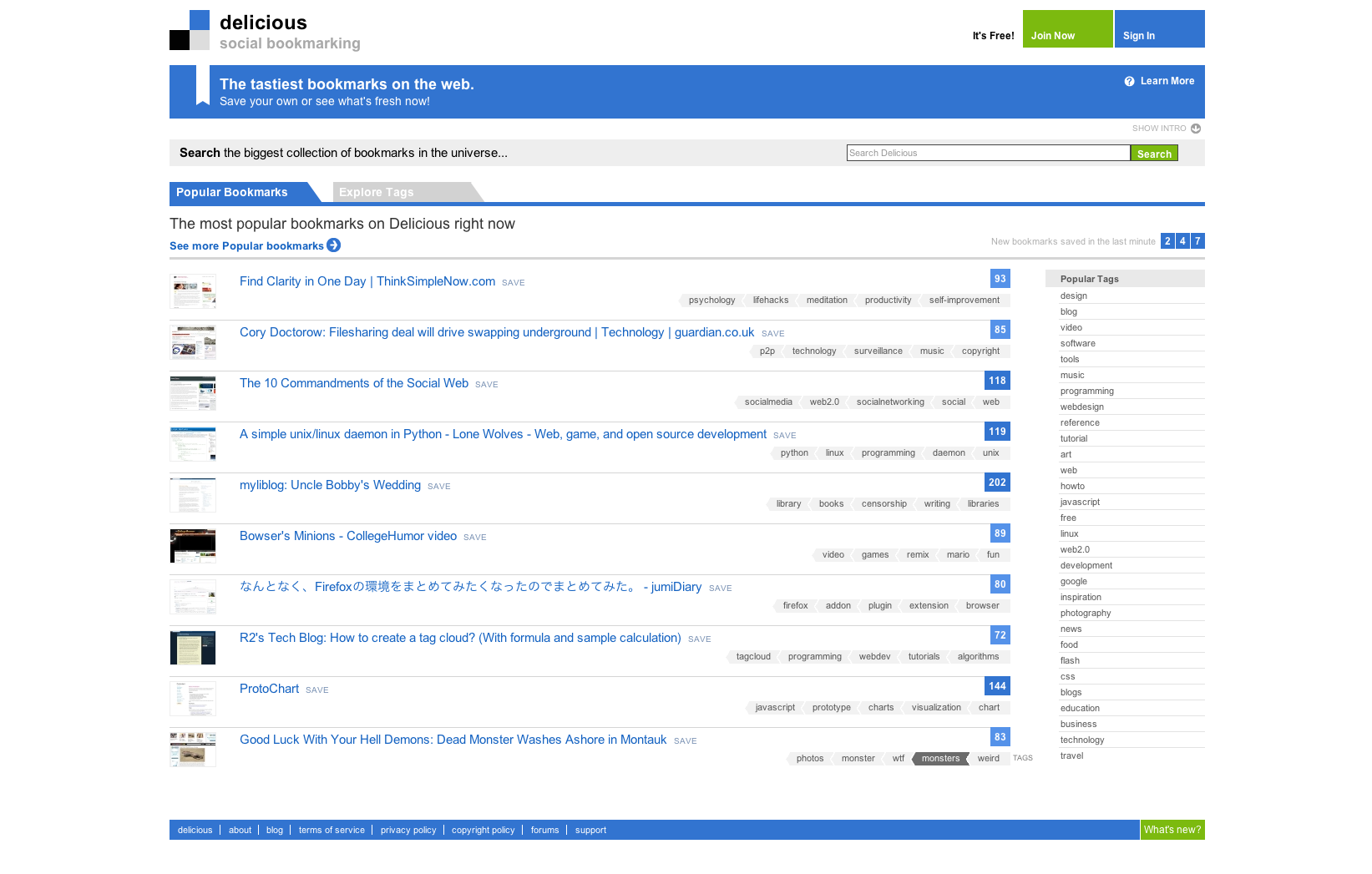Screen dimensions: 1372x874
Task: Open The 10 Commandments of the Social Web
Action: [354, 383]
